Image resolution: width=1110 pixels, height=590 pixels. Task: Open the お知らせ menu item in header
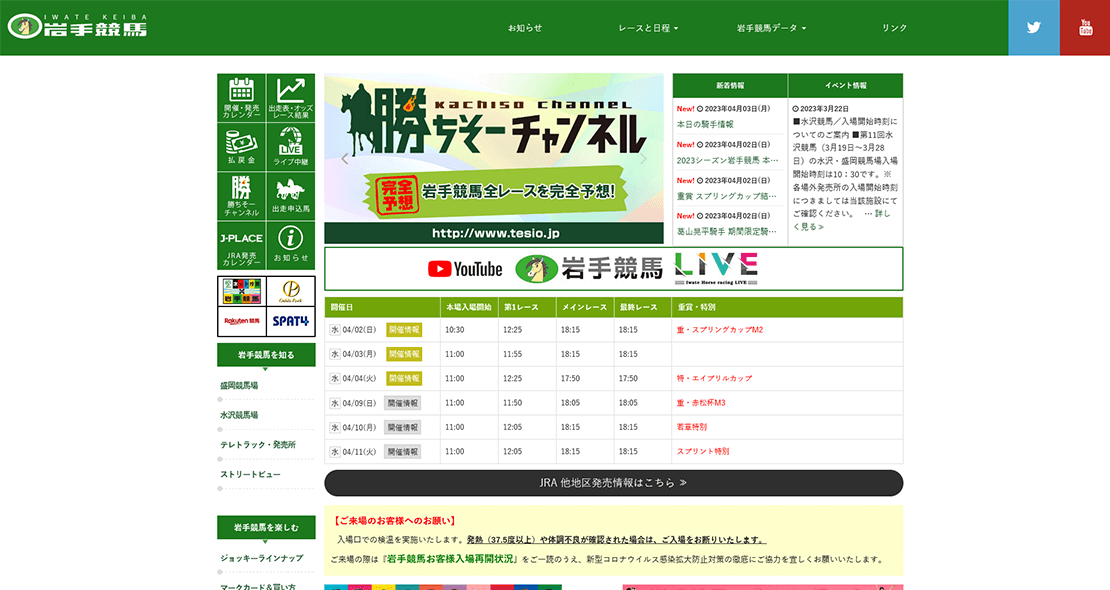[525, 28]
